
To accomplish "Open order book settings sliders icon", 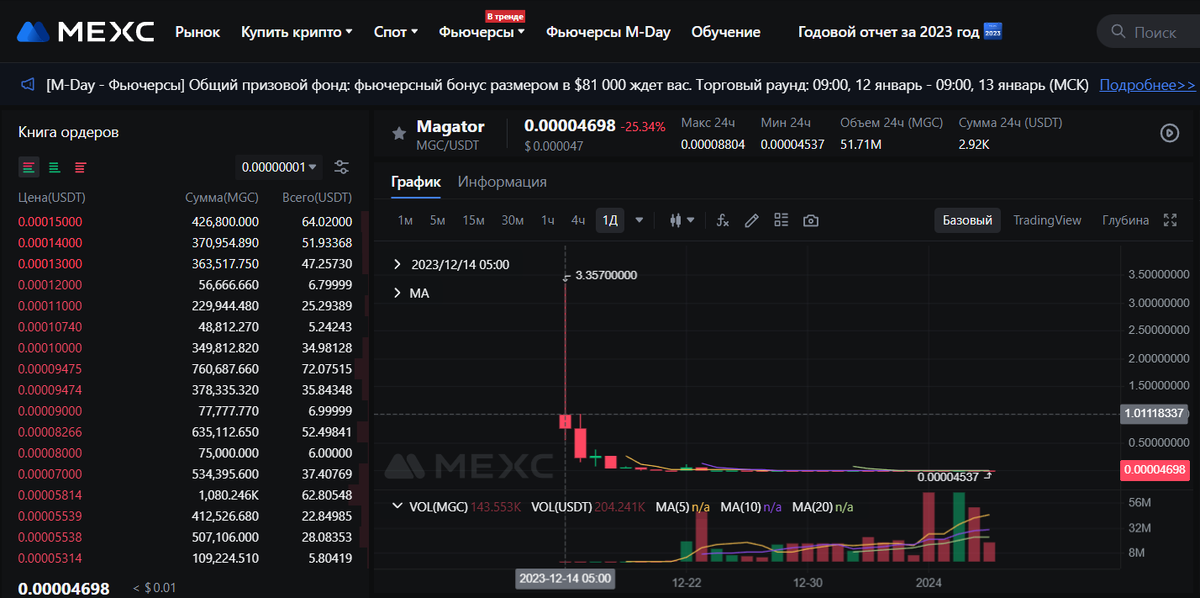I will tap(342, 167).
